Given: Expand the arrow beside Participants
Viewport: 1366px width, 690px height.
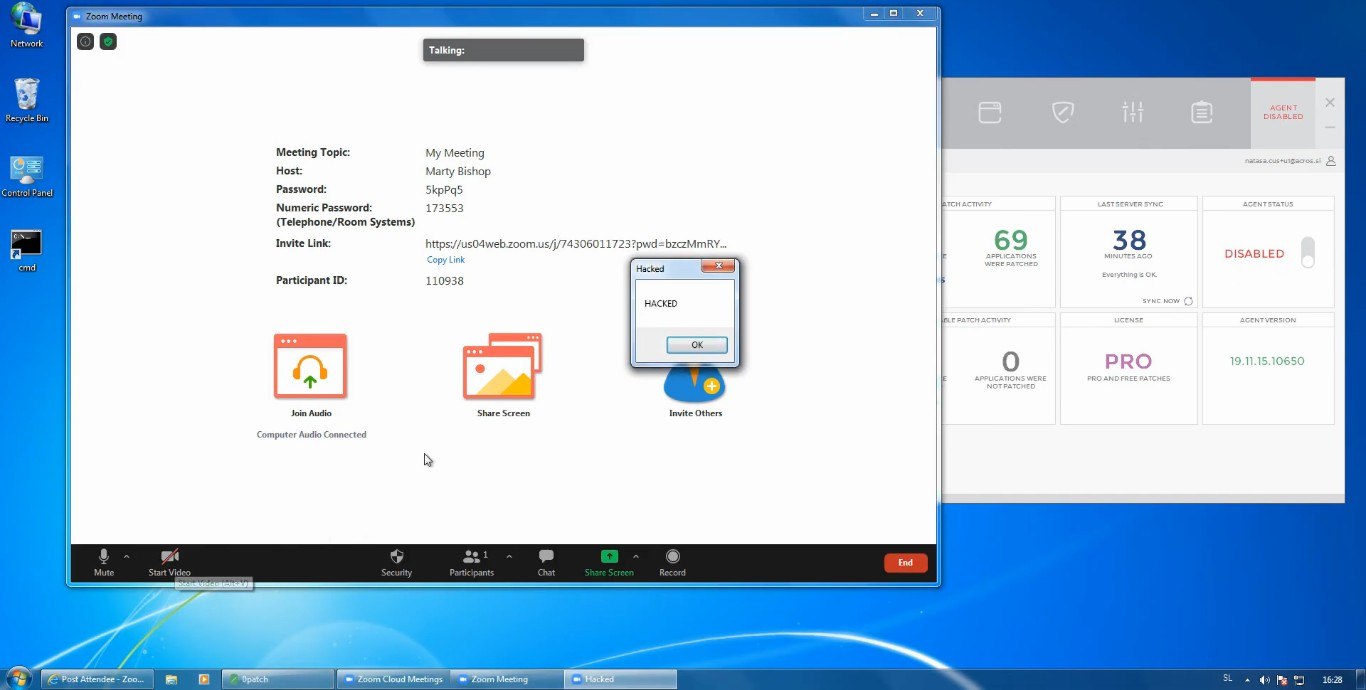Looking at the screenshot, I should coord(509,556).
